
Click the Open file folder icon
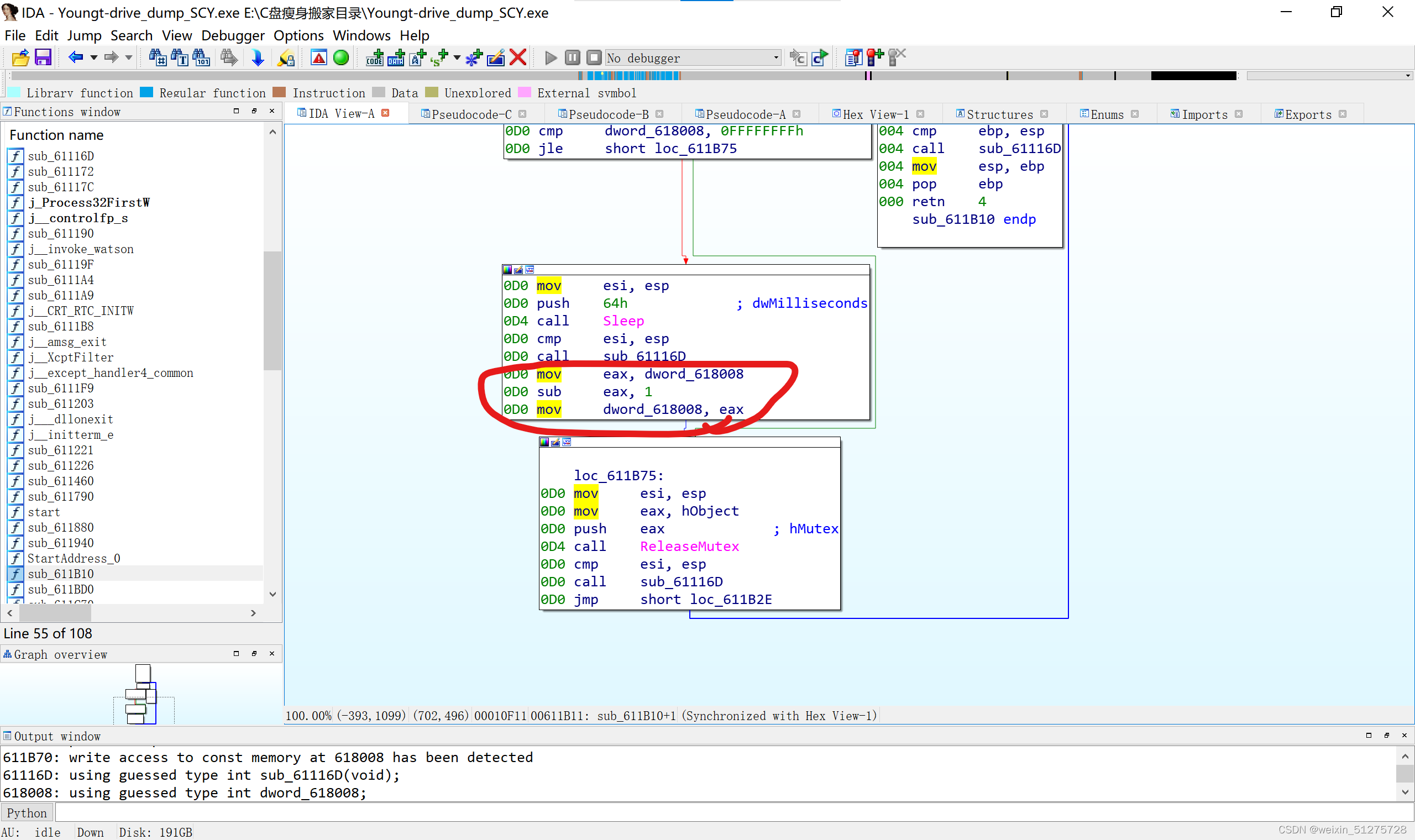click(20, 57)
